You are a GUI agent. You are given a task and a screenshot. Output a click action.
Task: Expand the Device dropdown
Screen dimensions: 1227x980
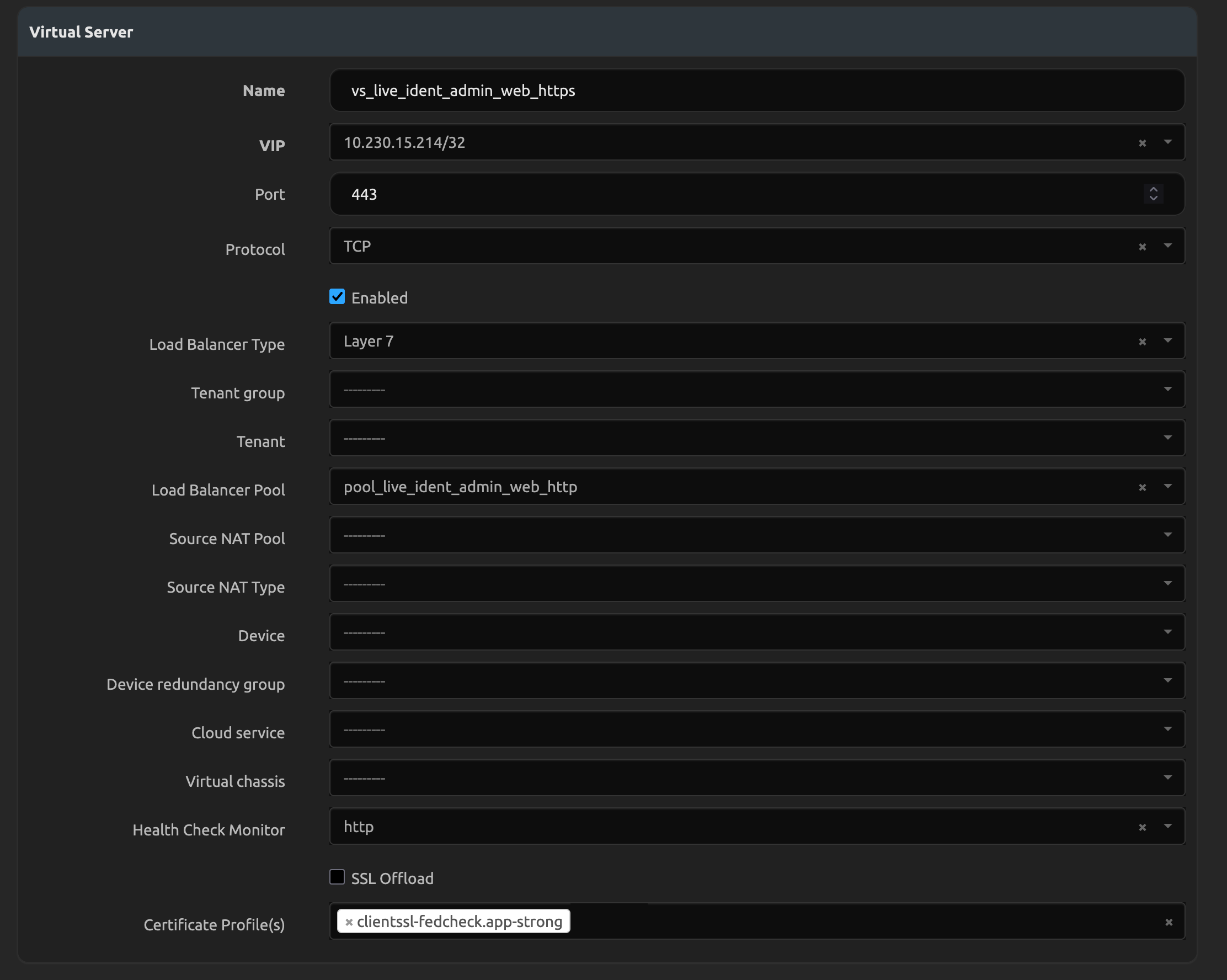pos(1167,632)
